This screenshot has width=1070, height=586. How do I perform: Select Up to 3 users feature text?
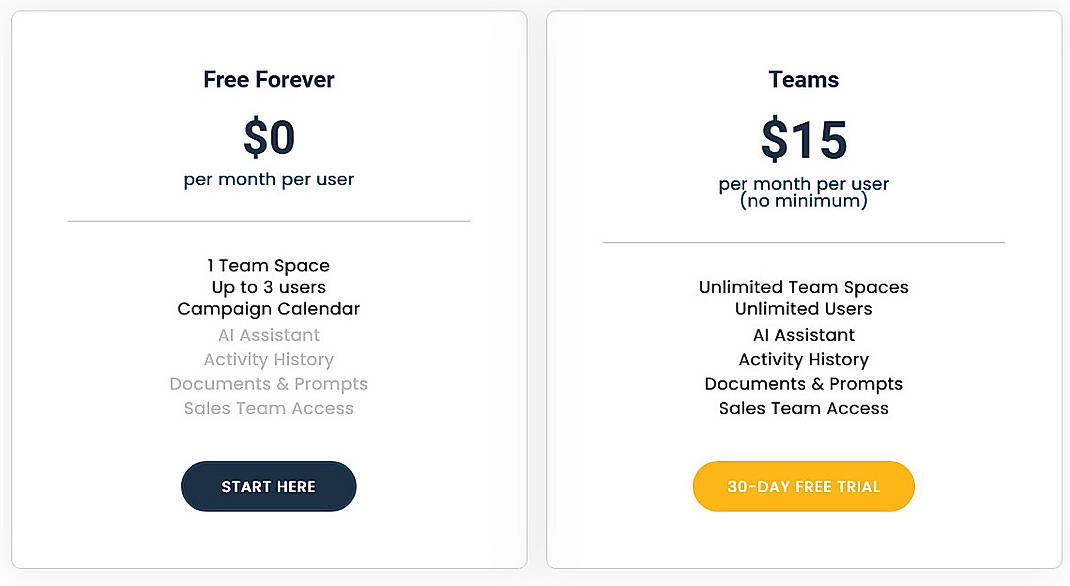(x=268, y=287)
